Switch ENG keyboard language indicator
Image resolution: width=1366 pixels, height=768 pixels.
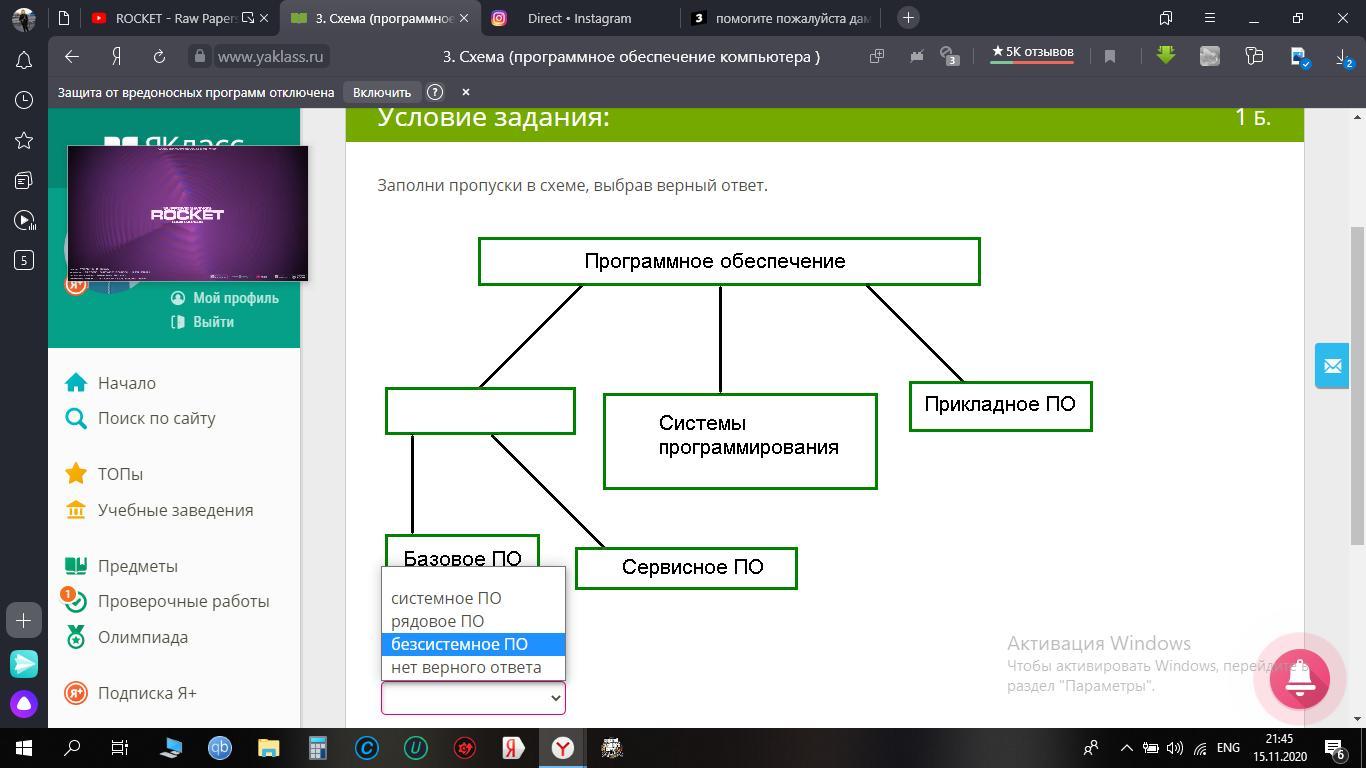click(1228, 748)
